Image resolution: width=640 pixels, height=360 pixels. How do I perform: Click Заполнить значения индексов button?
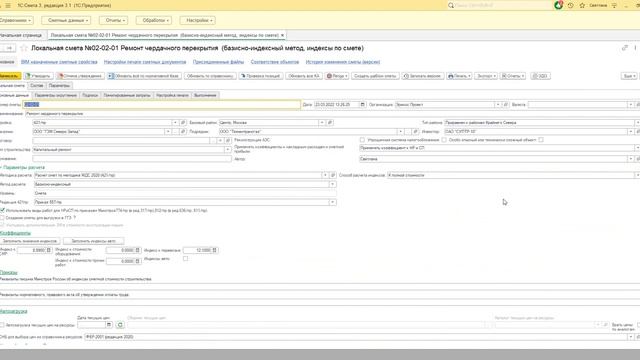[30, 241]
